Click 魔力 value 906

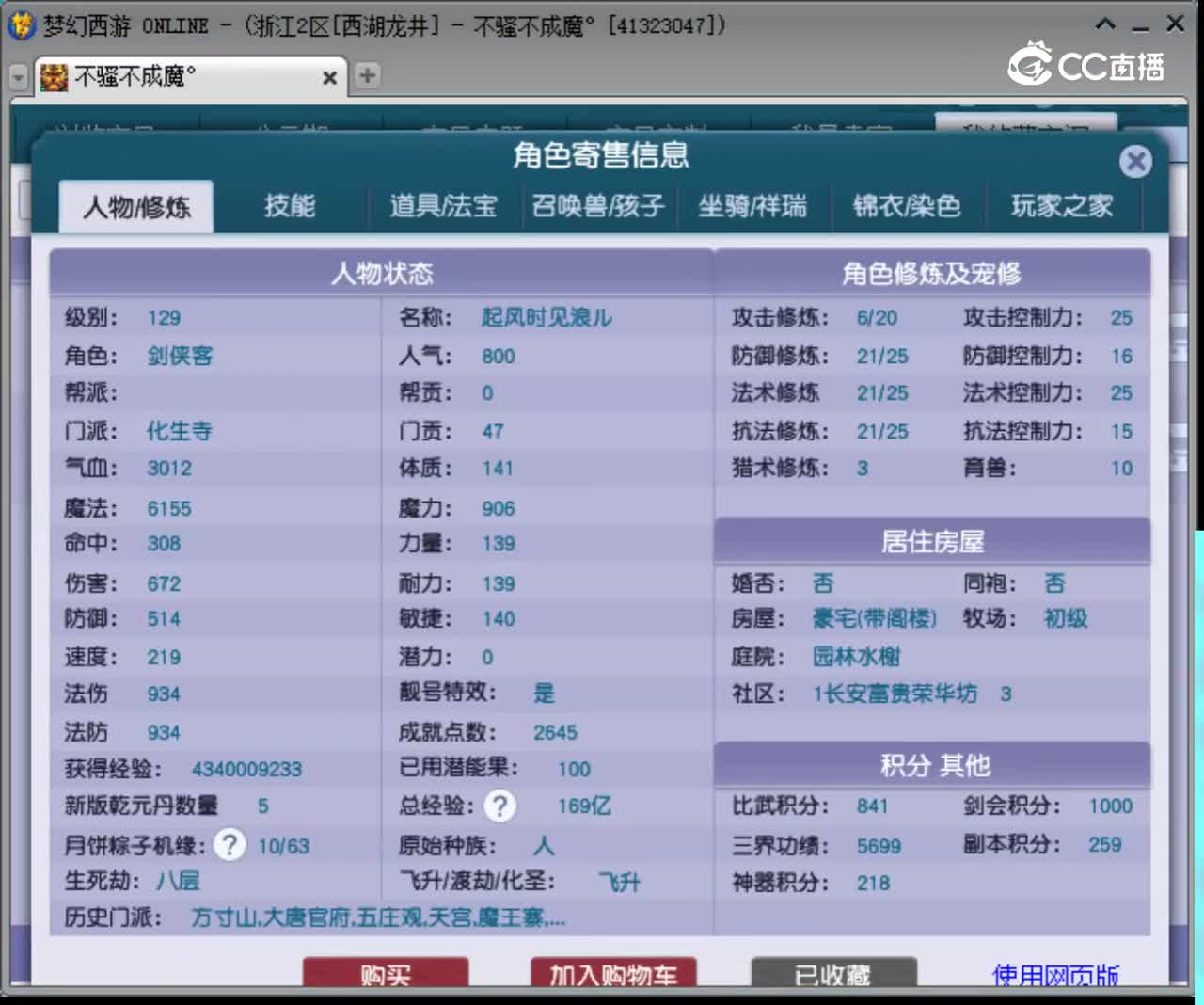tap(499, 509)
